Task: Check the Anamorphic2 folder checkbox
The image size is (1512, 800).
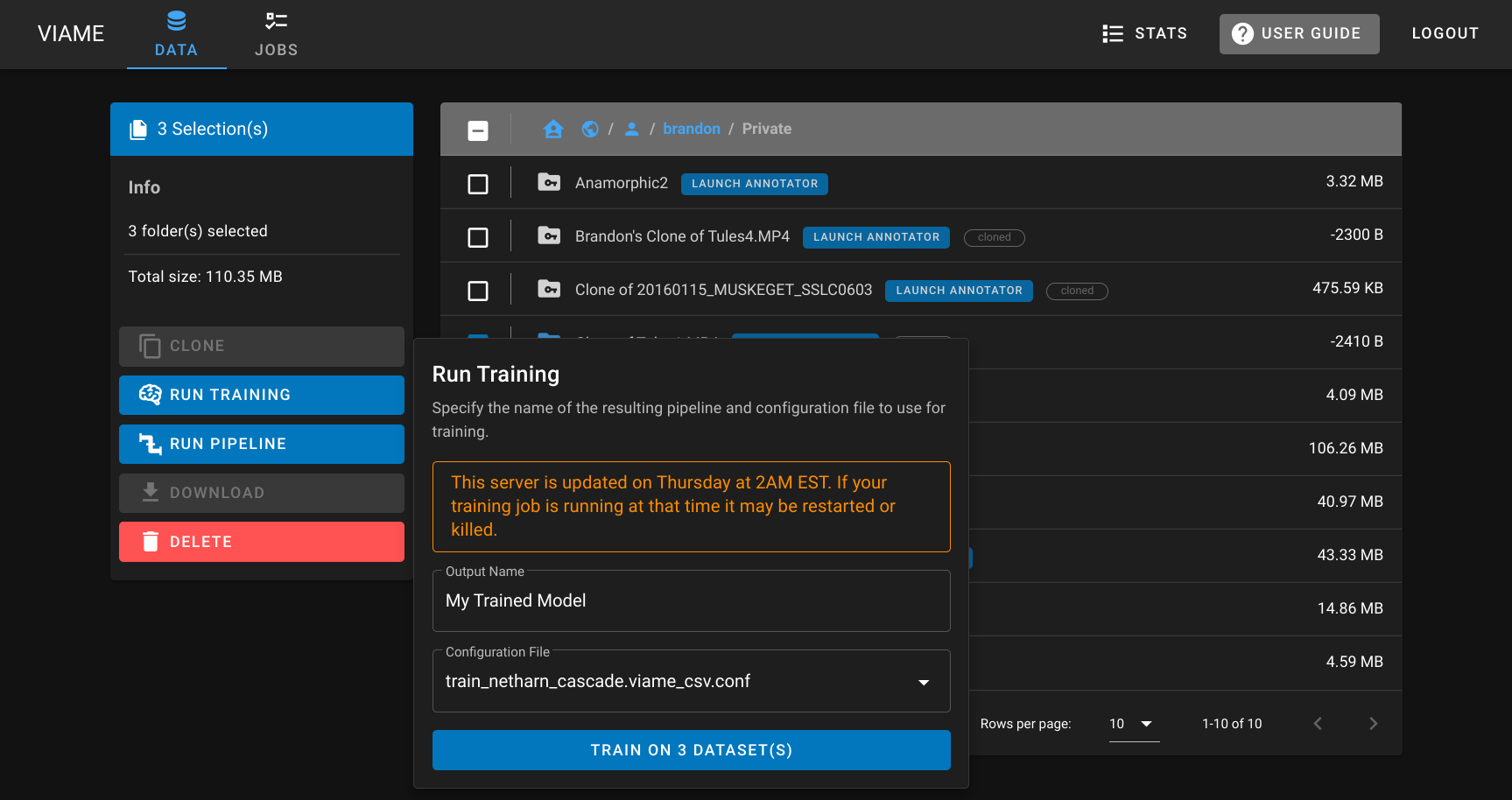Action: click(x=478, y=184)
